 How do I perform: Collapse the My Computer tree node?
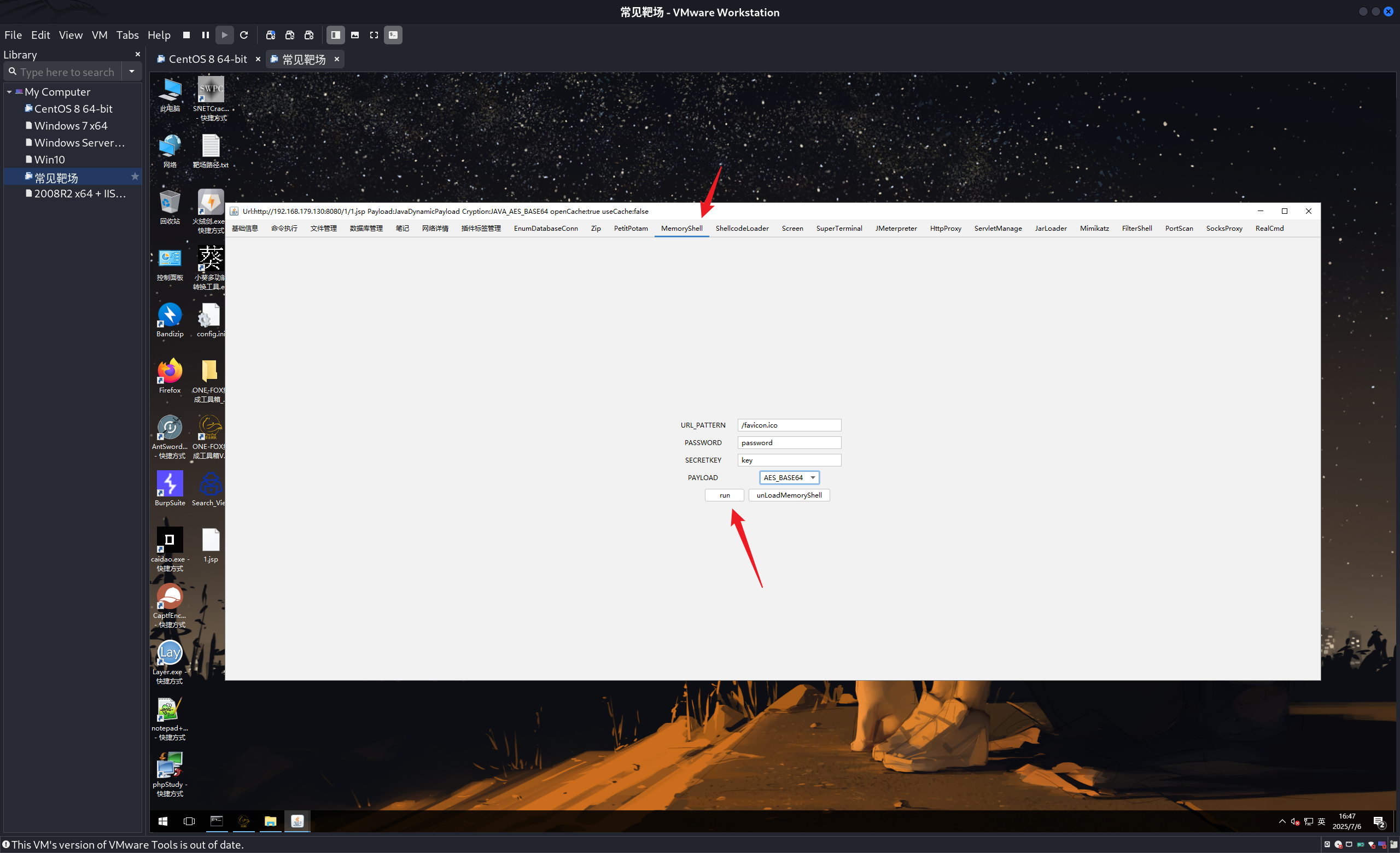coord(9,92)
